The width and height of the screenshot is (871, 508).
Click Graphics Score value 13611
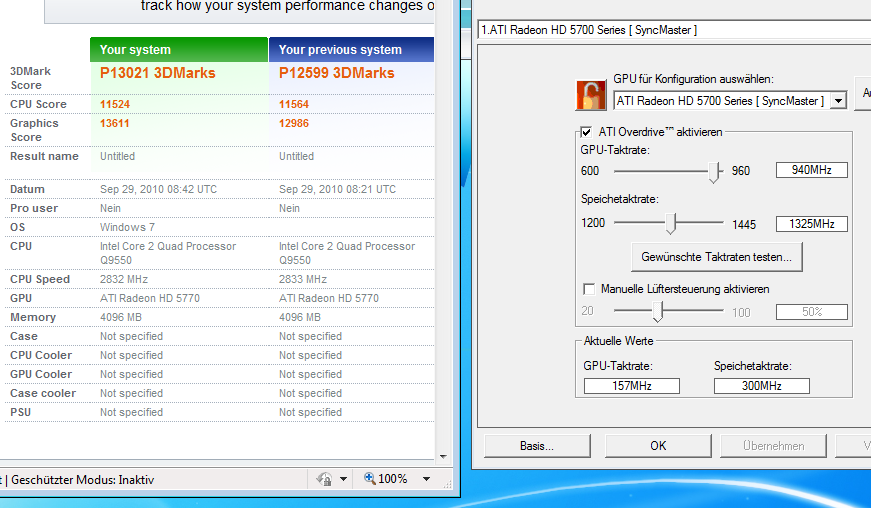pos(115,123)
